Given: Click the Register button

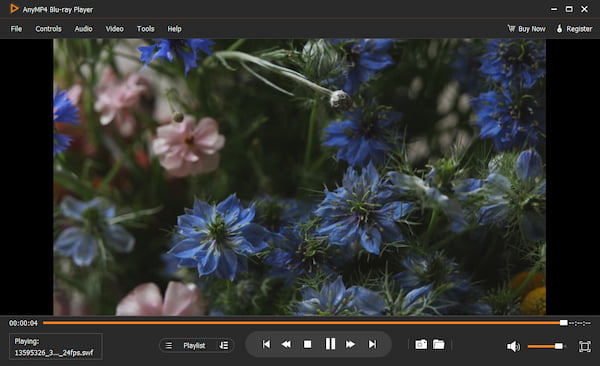Looking at the screenshot, I should pyautogui.click(x=574, y=29).
